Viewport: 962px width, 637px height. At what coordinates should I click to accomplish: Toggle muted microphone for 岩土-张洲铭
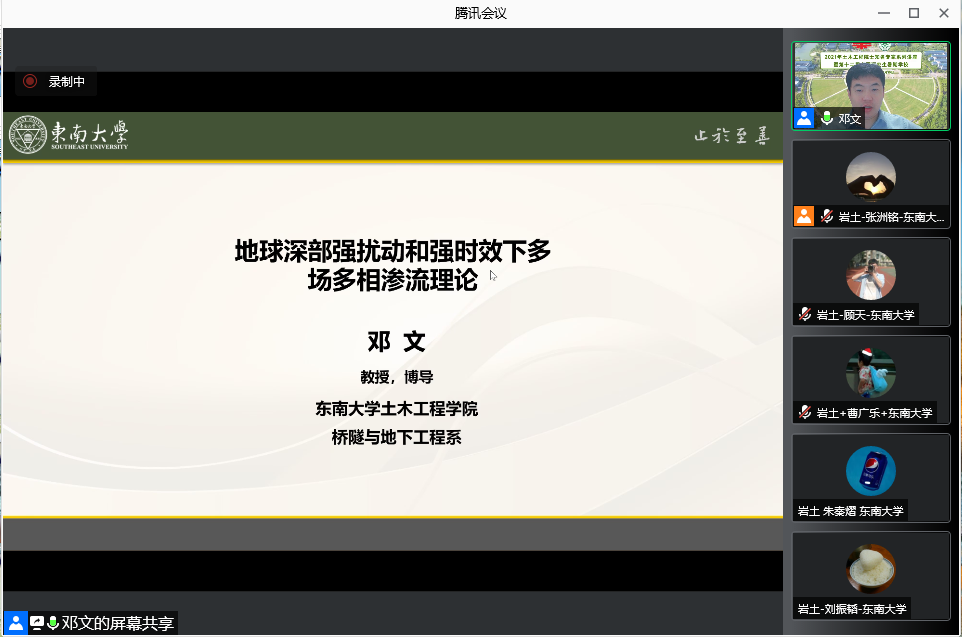[827, 216]
